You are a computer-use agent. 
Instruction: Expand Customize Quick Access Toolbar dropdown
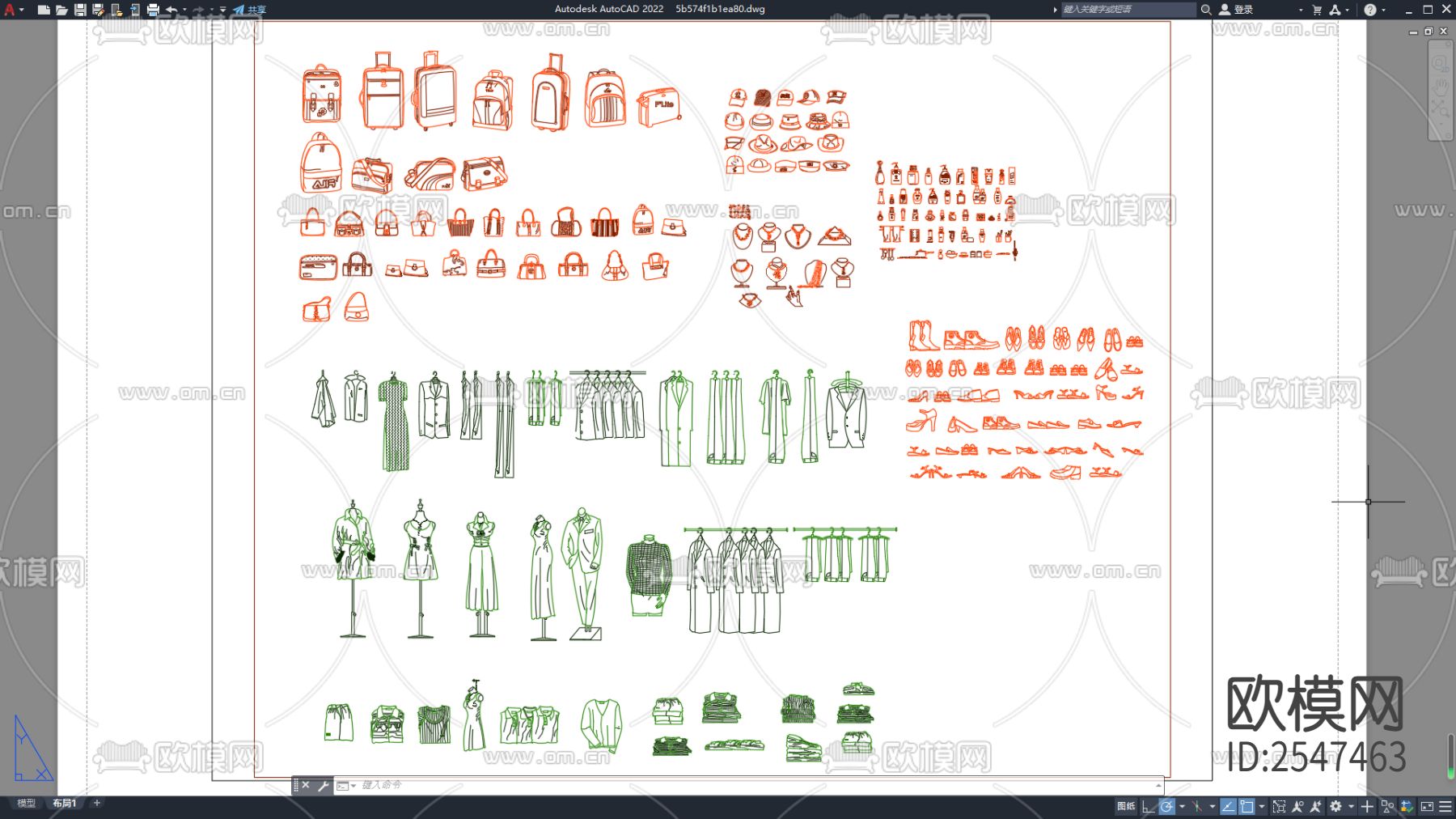coord(223,10)
